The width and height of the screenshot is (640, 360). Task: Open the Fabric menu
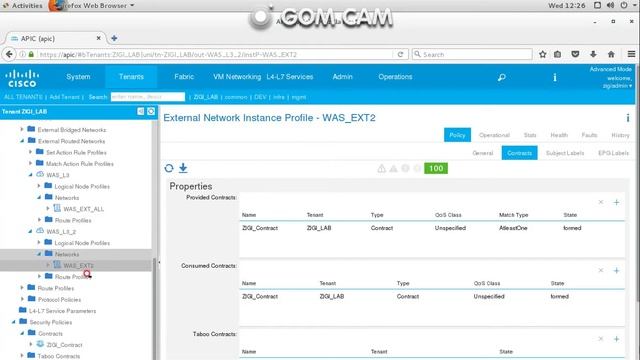pyautogui.click(x=184, y=77)
